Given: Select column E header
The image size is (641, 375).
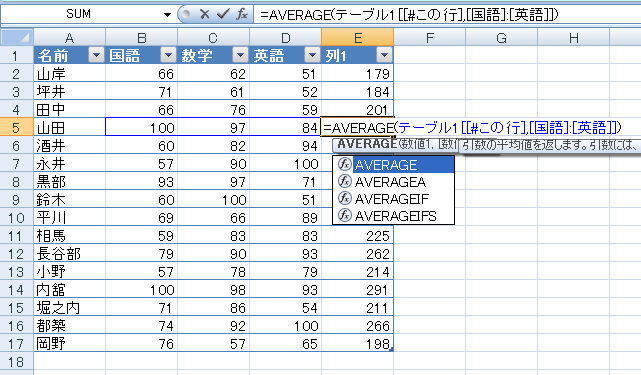Looking at the screenshot, I should click(x=357, y=38).
